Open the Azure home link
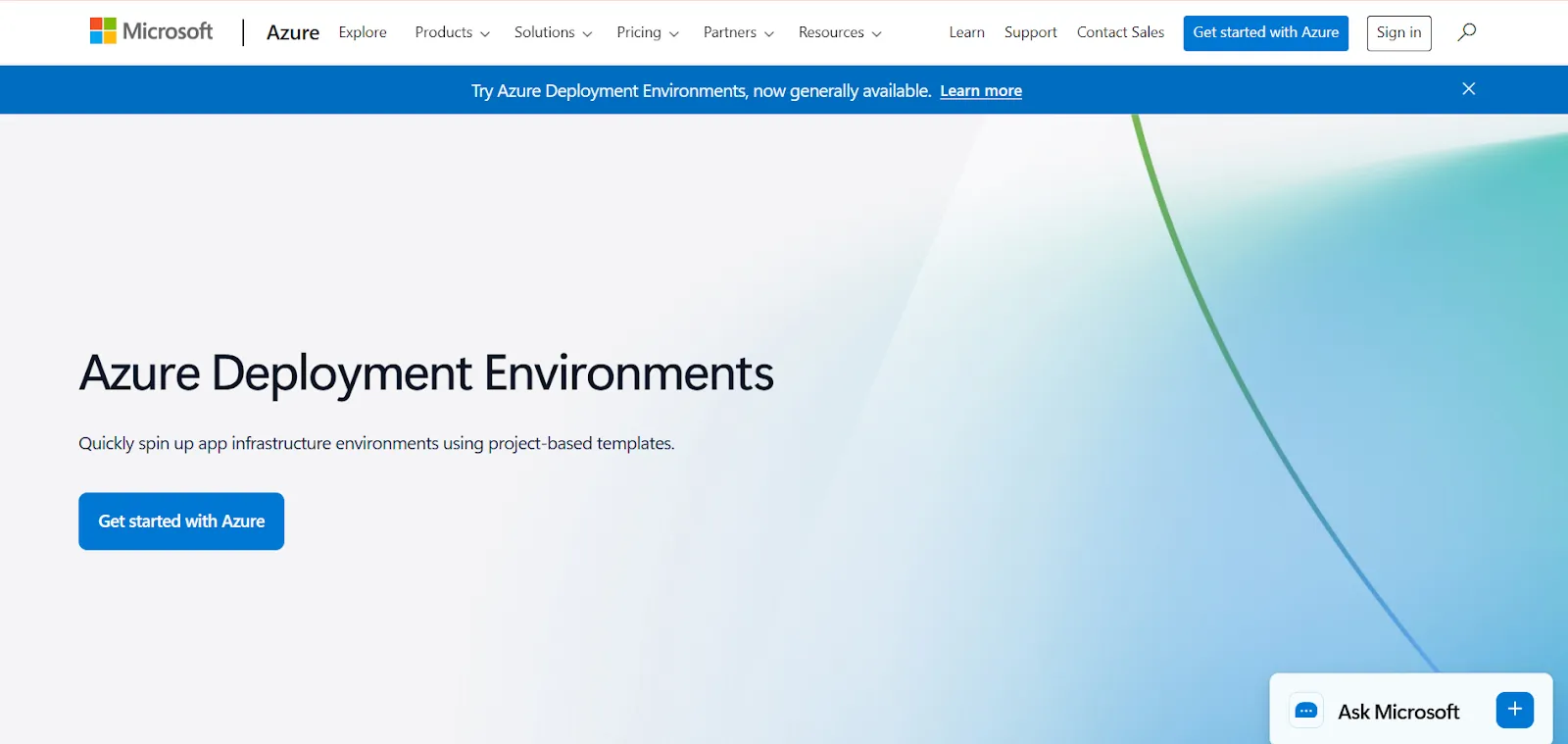 pyautogui.click(x=293, y=32)
